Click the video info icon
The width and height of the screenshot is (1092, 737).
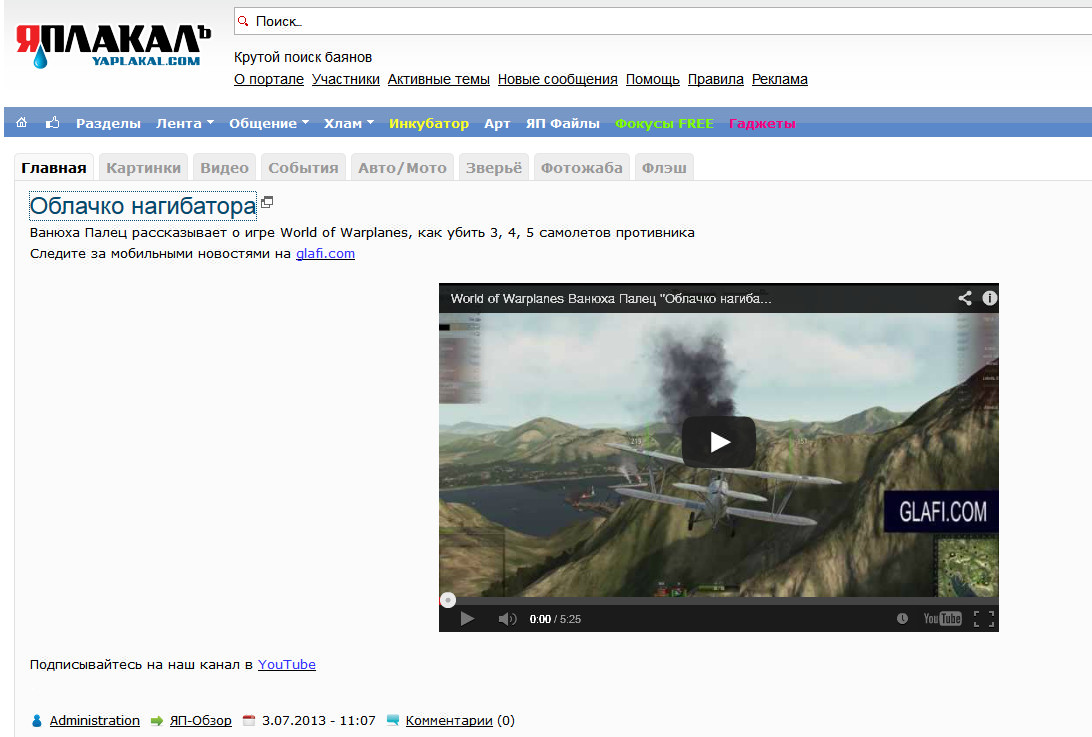[989, 298]
